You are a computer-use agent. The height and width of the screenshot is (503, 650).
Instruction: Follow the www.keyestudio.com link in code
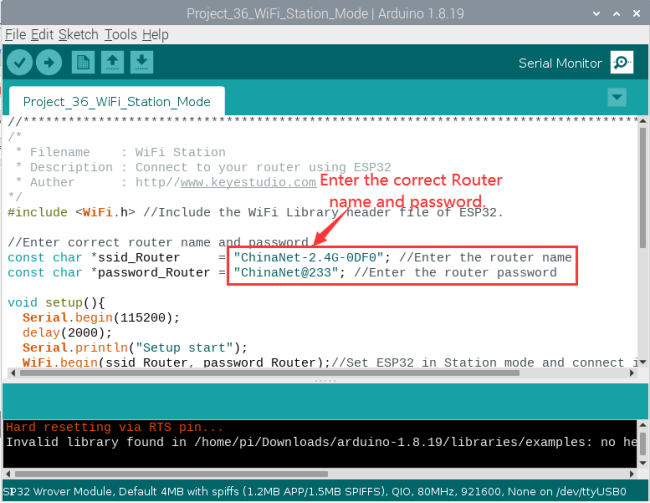[248, 182]
